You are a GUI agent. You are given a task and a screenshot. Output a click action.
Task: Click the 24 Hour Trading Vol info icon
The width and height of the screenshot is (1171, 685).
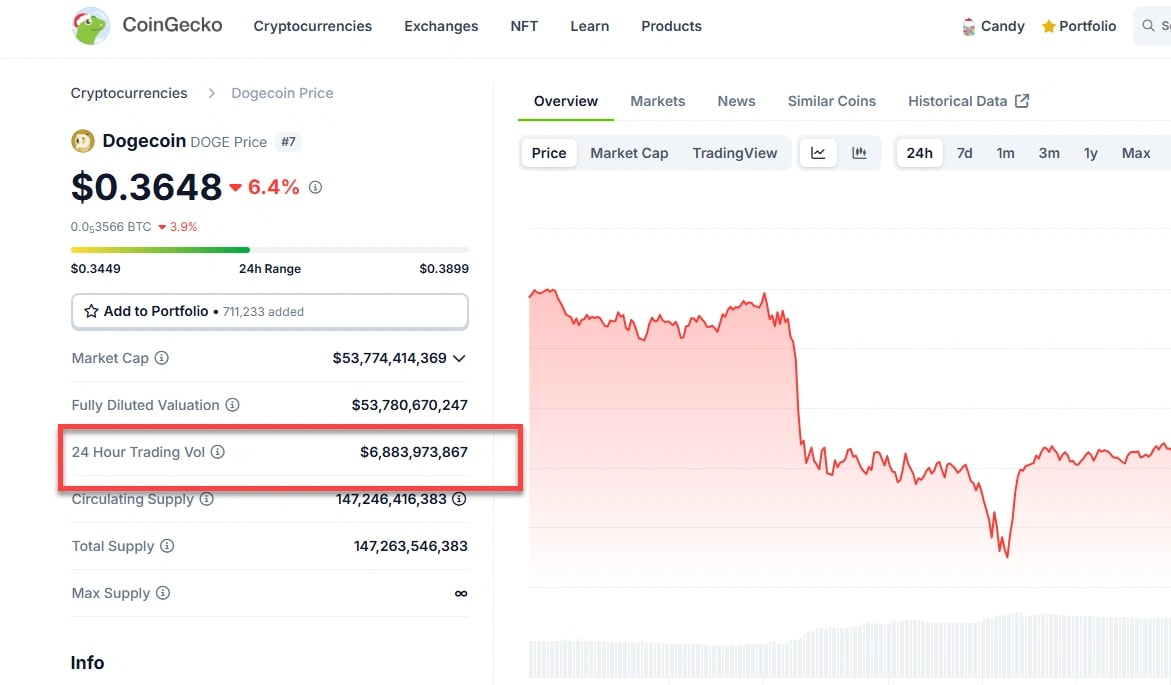tap(218, 452)
